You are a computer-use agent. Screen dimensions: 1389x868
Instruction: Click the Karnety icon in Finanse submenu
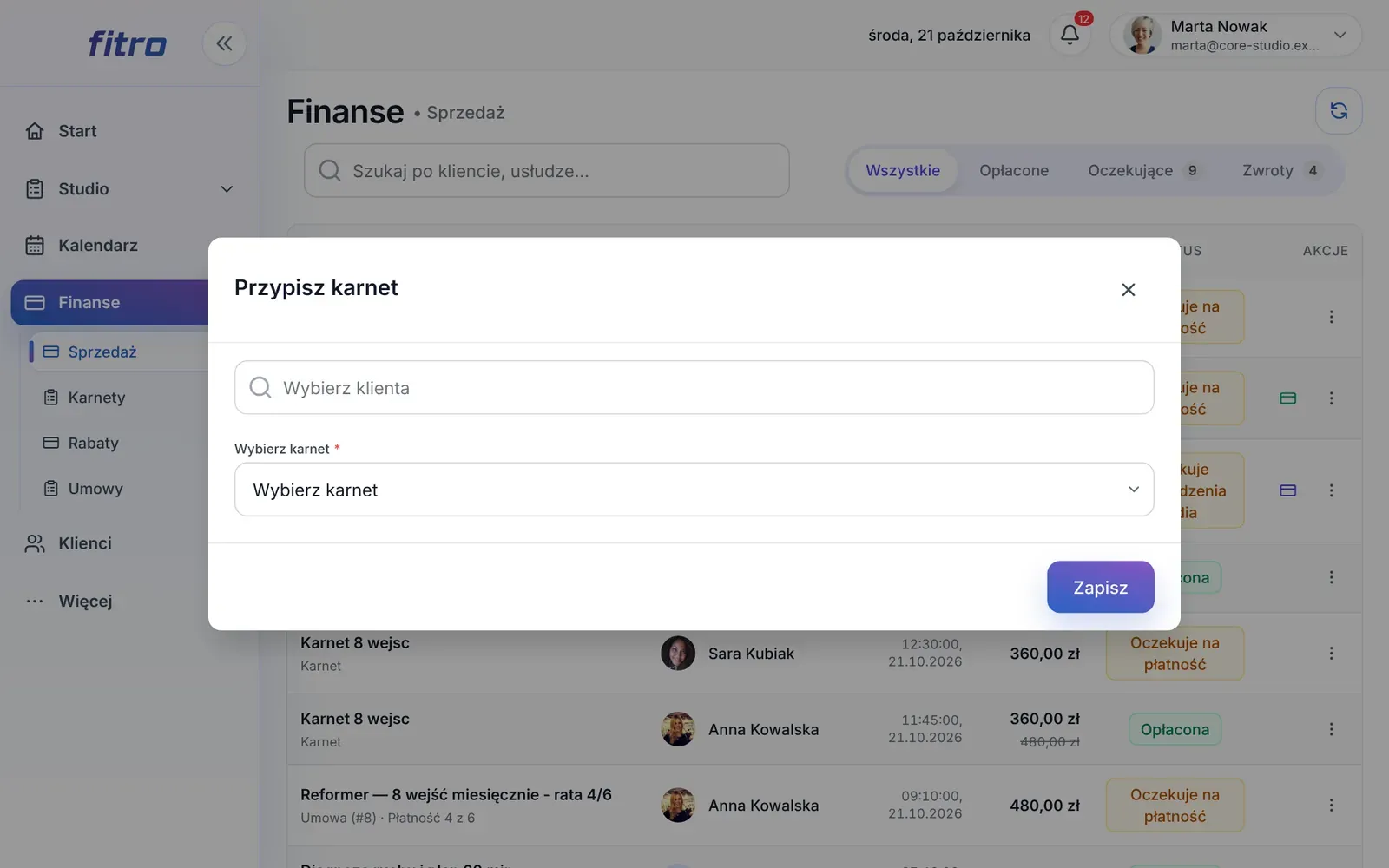(51, 398)
